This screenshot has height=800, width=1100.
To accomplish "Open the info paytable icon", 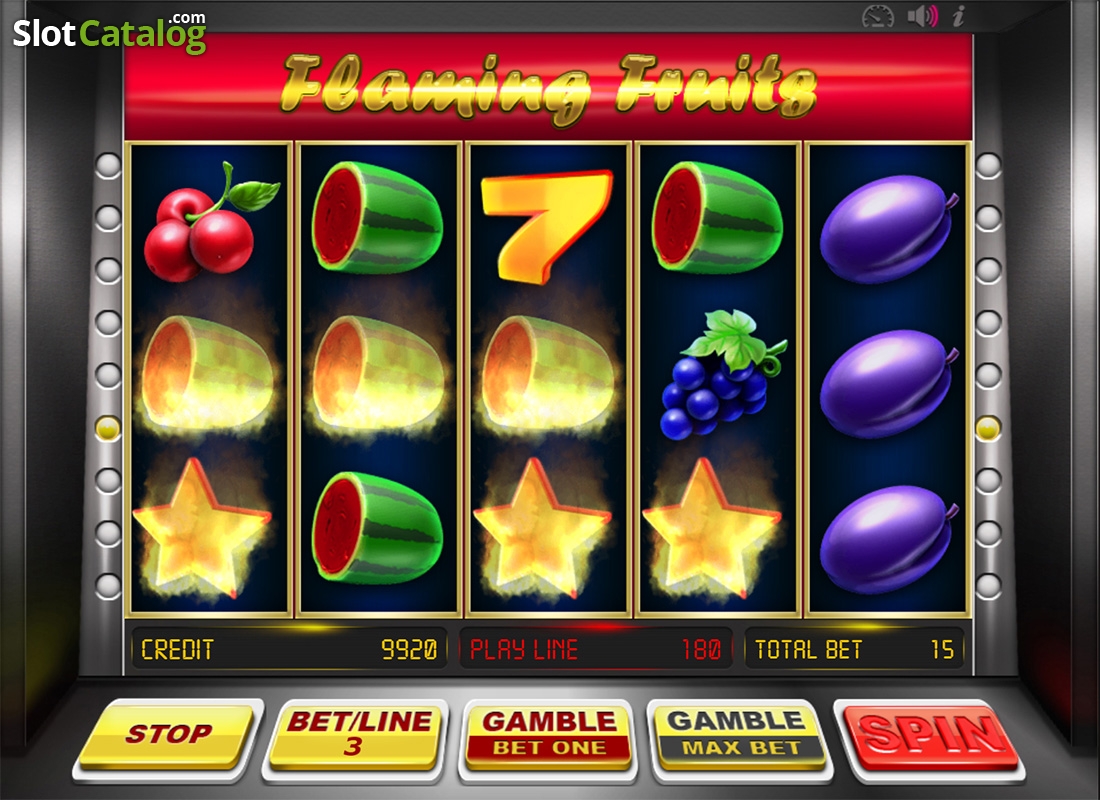I will [958, 15].
